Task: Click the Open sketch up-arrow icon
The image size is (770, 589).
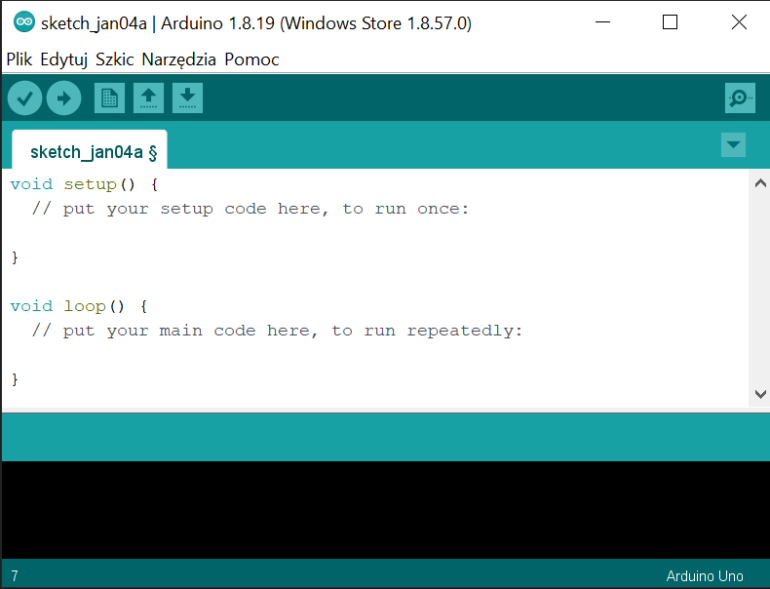Action: (148, 98)
